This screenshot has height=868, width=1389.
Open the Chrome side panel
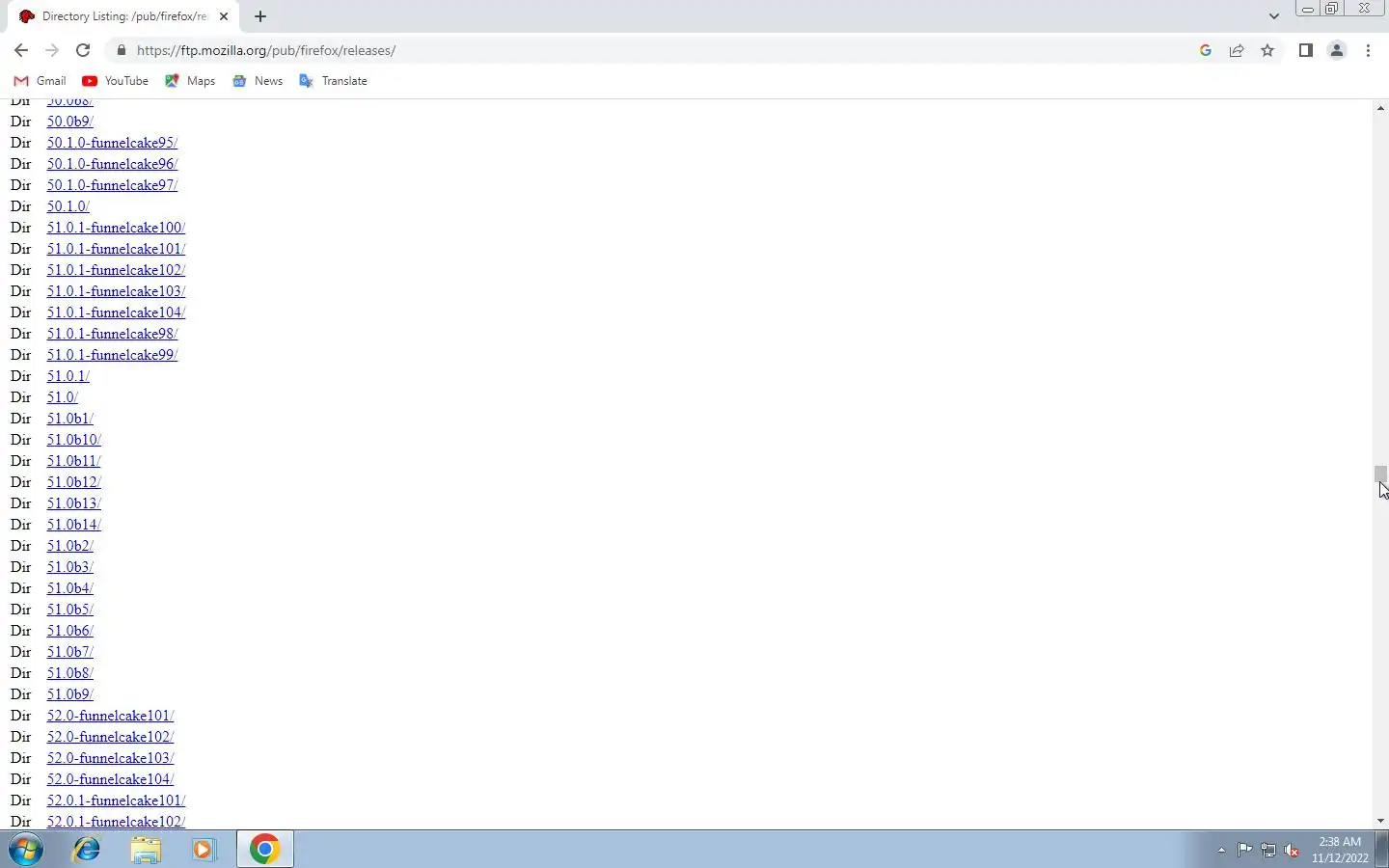[1305, 50]
